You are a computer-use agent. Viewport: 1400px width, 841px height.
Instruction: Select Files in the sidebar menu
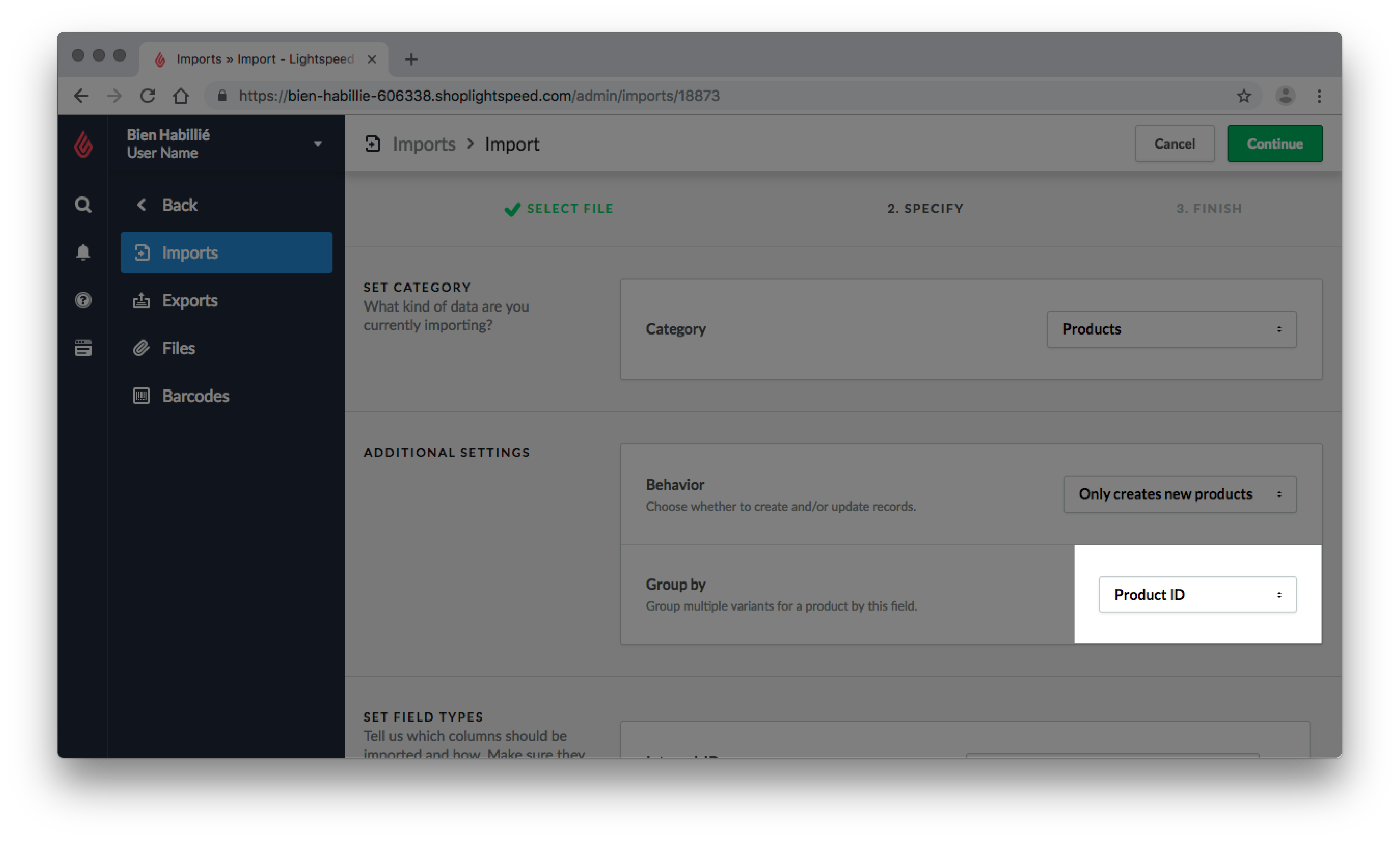226,348
